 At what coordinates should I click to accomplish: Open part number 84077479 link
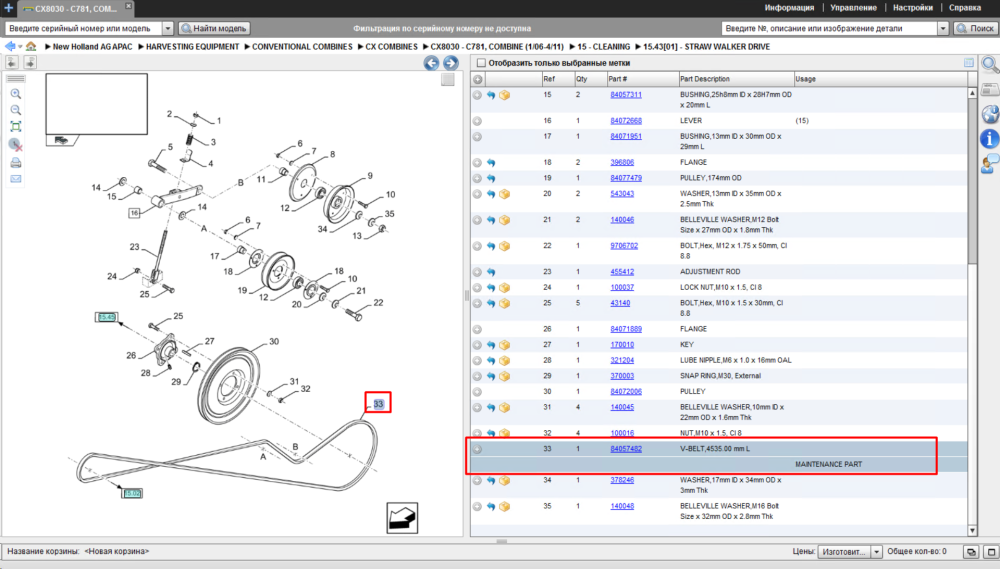pos(626,179)
